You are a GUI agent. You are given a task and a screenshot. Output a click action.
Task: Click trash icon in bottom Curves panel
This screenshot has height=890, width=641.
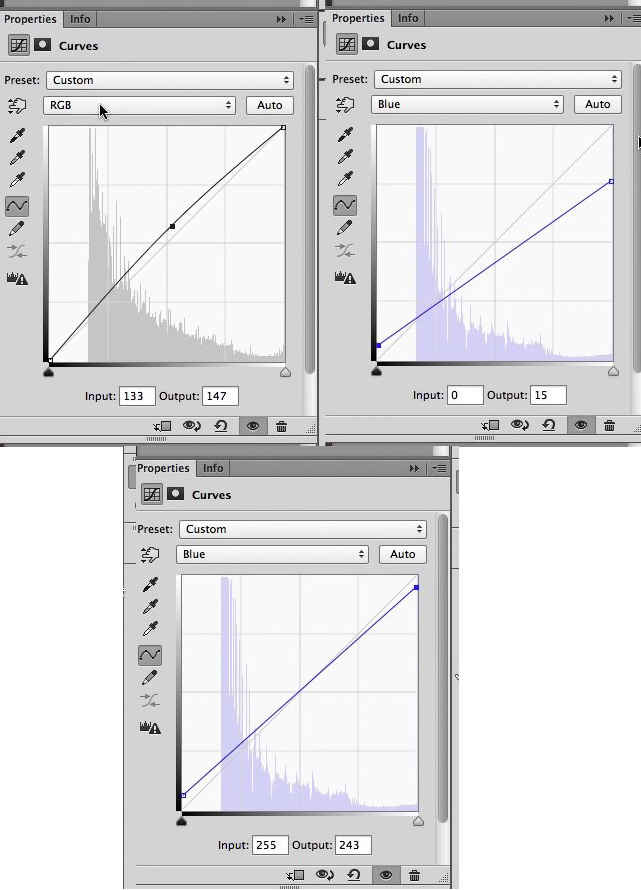tap(414, 875)
